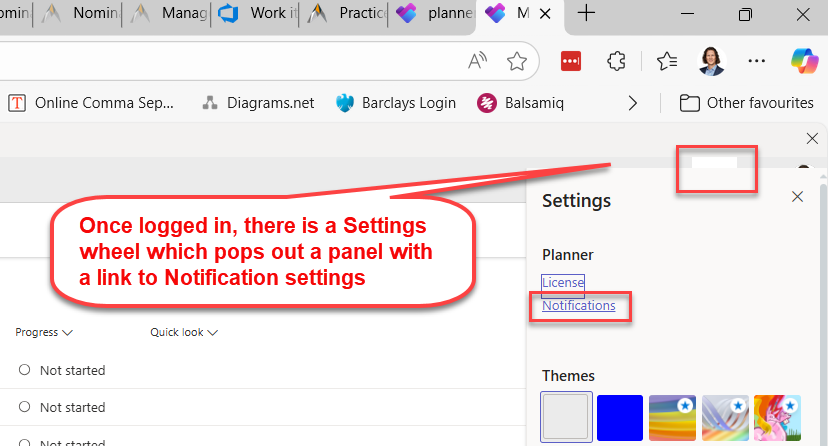Open Online Comma Sep... bookmark

91,103
